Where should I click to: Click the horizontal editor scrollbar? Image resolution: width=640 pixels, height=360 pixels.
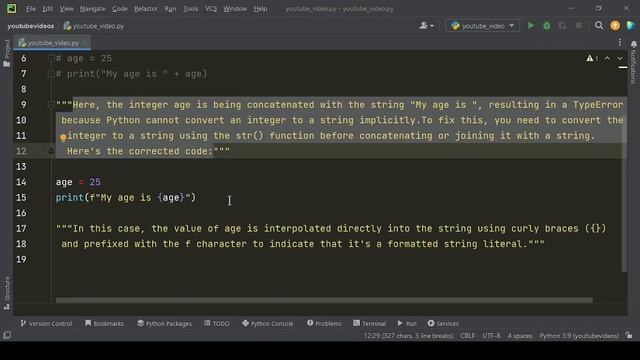pyautogui.click(x=324, y=300)
